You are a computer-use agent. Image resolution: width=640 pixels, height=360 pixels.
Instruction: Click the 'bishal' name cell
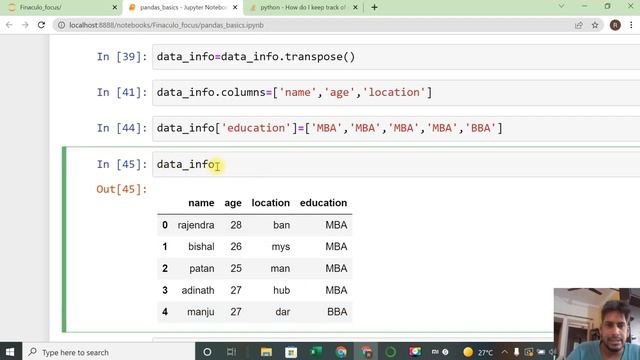[201, 247]
